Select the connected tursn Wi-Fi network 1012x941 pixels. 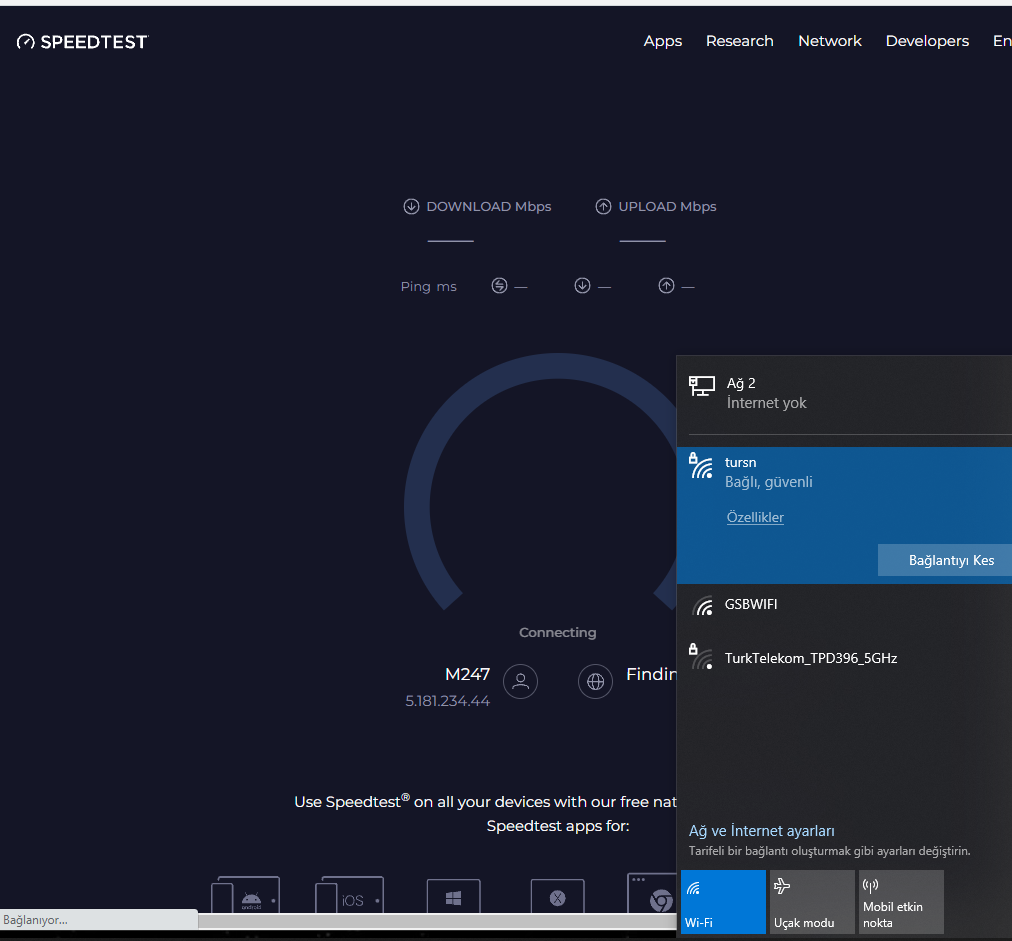pyautogui.click(x=844, y=515)
